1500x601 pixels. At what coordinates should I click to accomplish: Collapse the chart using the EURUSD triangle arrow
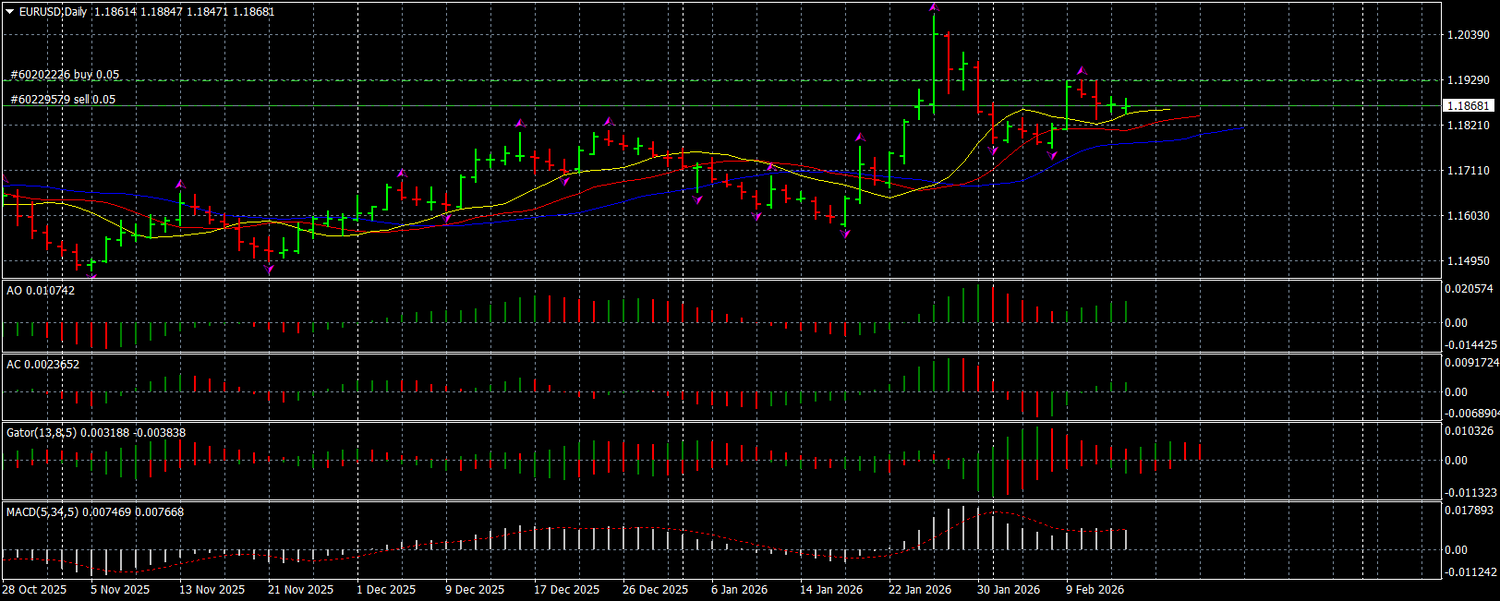[10, 11]
